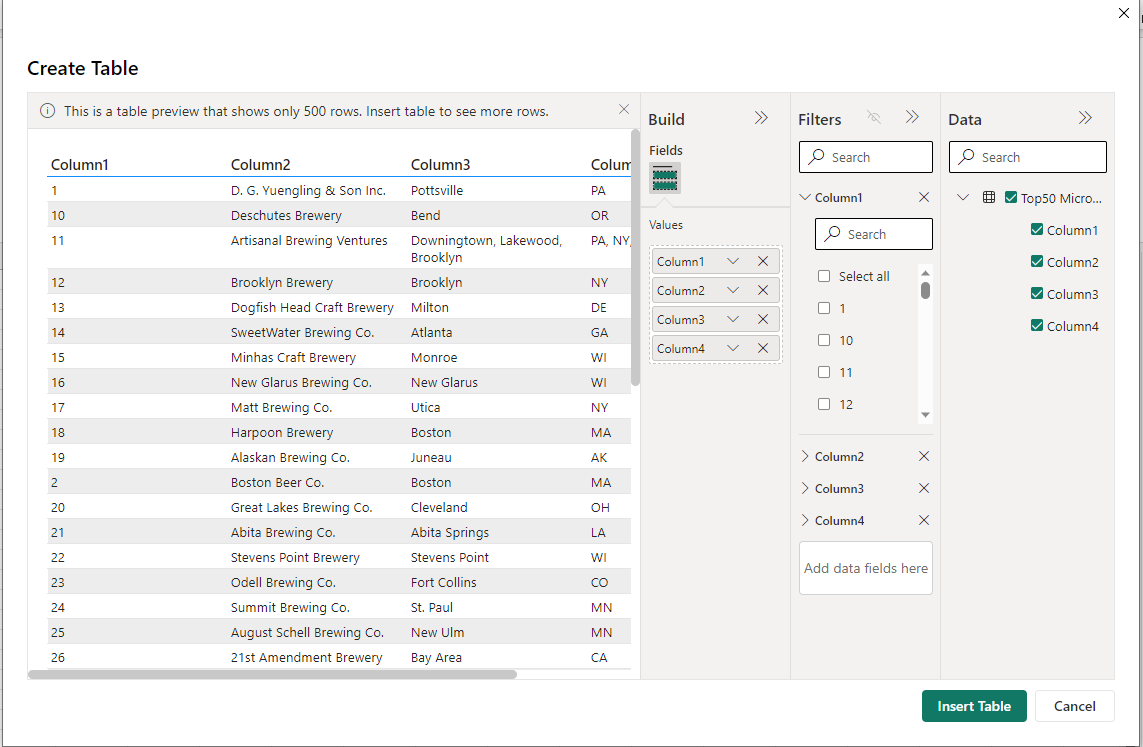This screenshot has height=747, width=1143.
Task: Check filter value 1
Action: tap(824, 308)
